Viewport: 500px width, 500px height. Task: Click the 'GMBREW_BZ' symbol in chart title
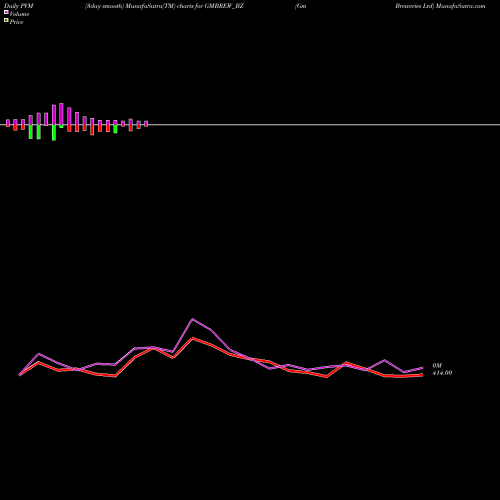click(224, 6)
